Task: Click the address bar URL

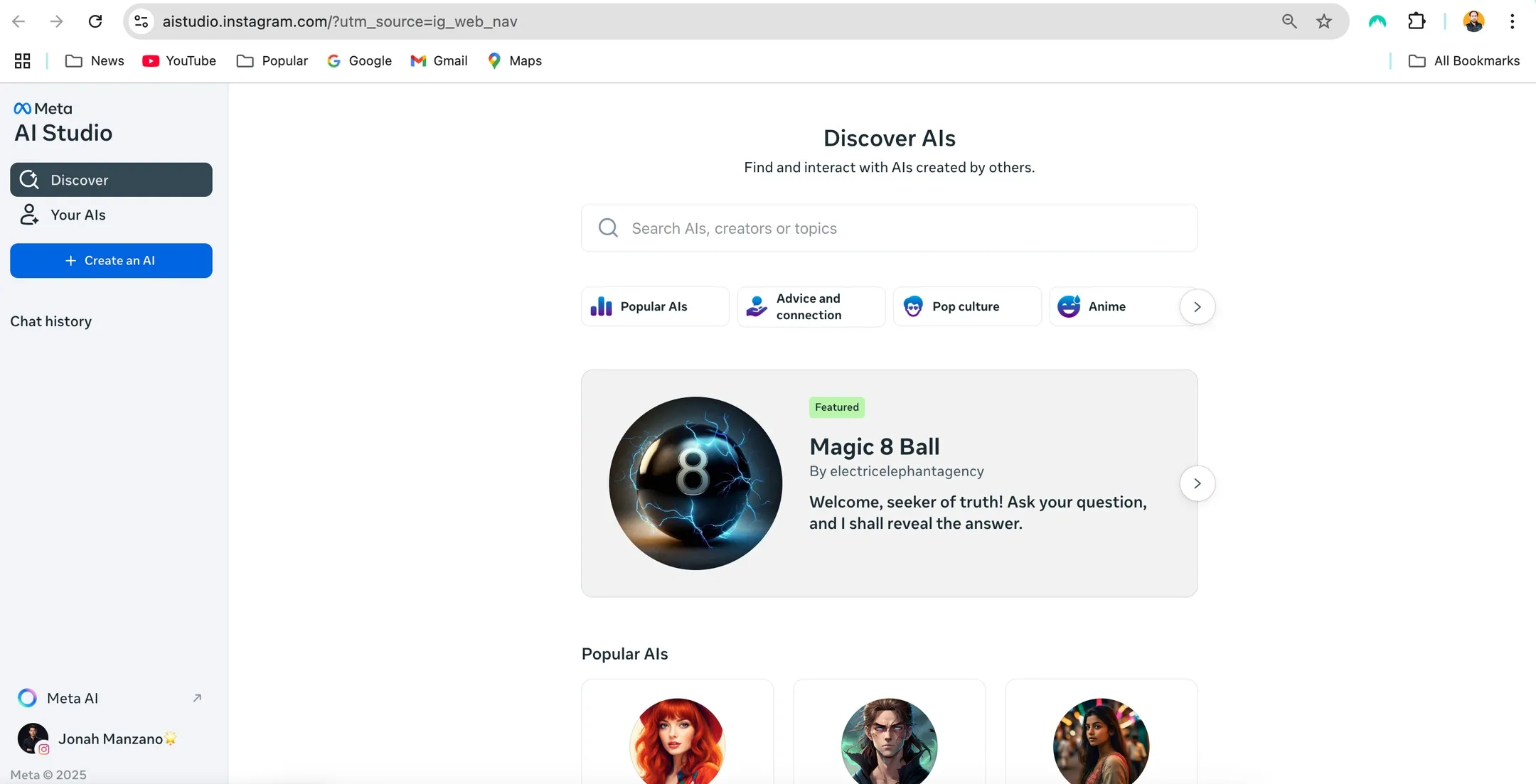Action: (x=340, y=21)
